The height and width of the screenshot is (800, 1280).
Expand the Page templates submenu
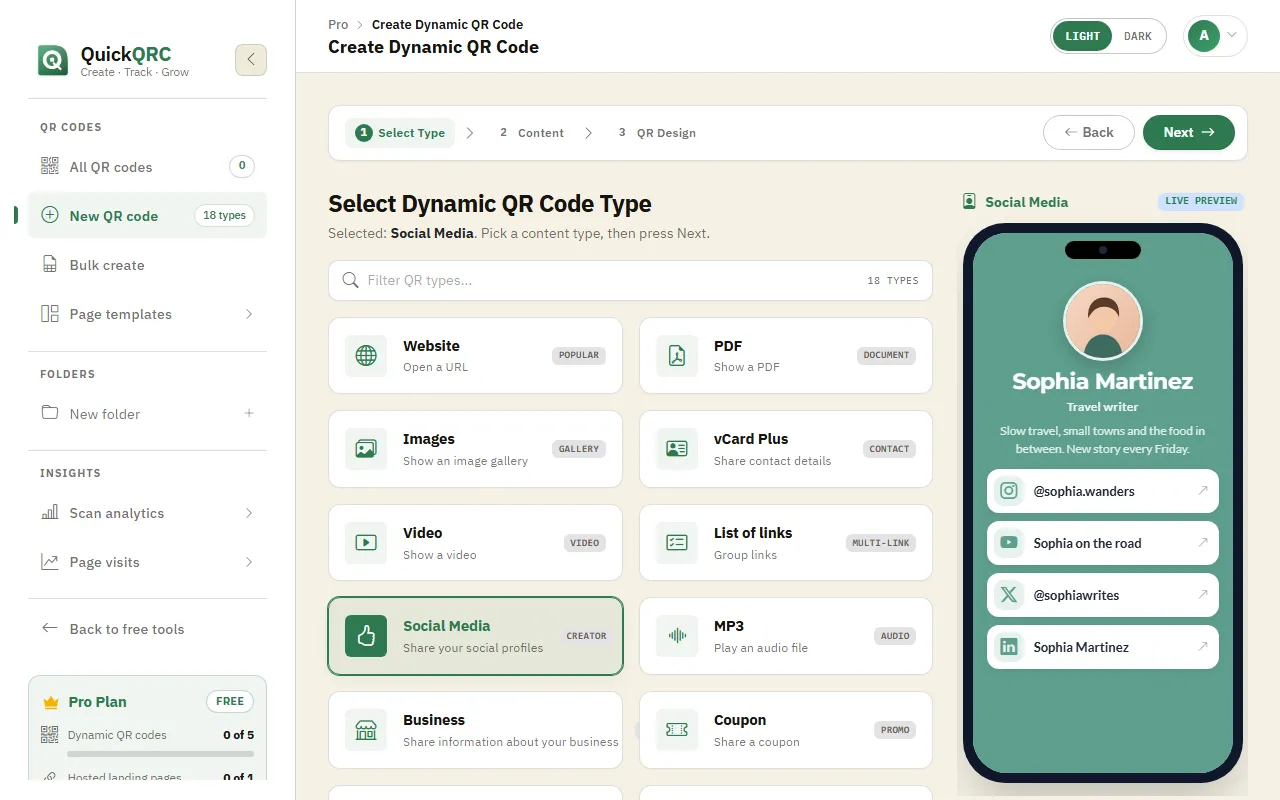[249, 314]
